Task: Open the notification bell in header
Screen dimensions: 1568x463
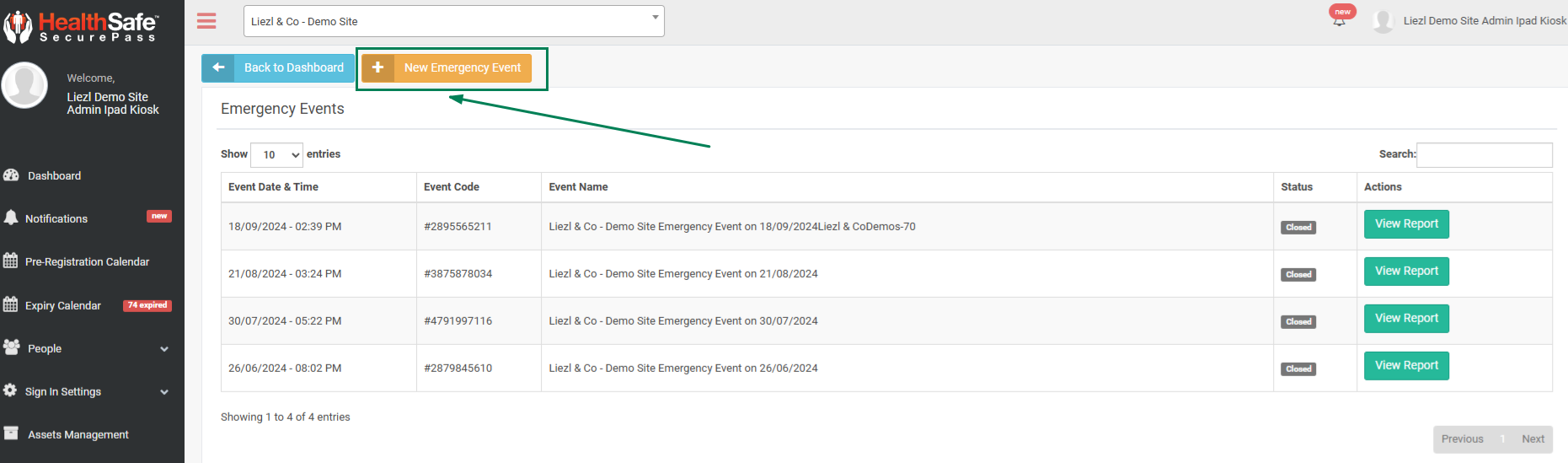Action: coord(1339,21)
